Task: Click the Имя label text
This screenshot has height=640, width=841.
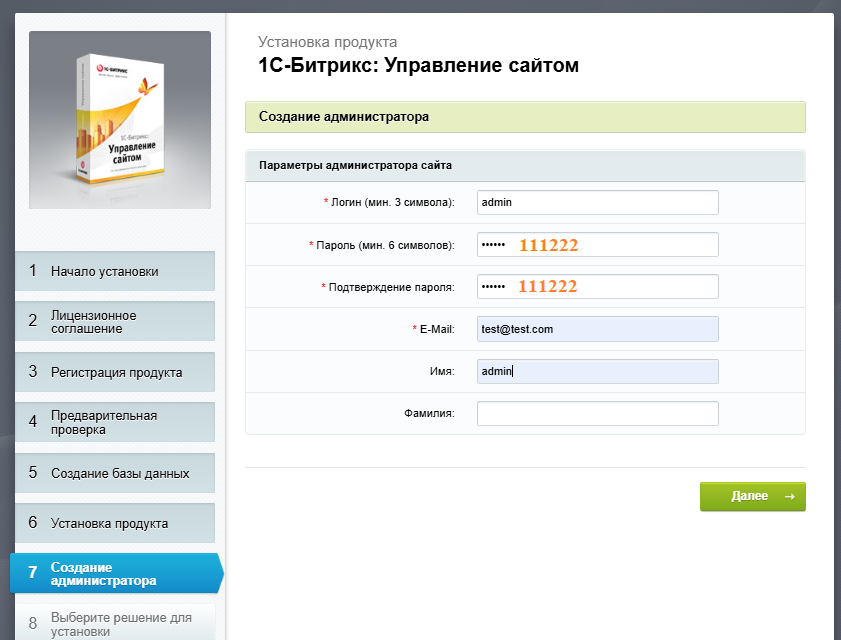Action: (x=442, y=371)
